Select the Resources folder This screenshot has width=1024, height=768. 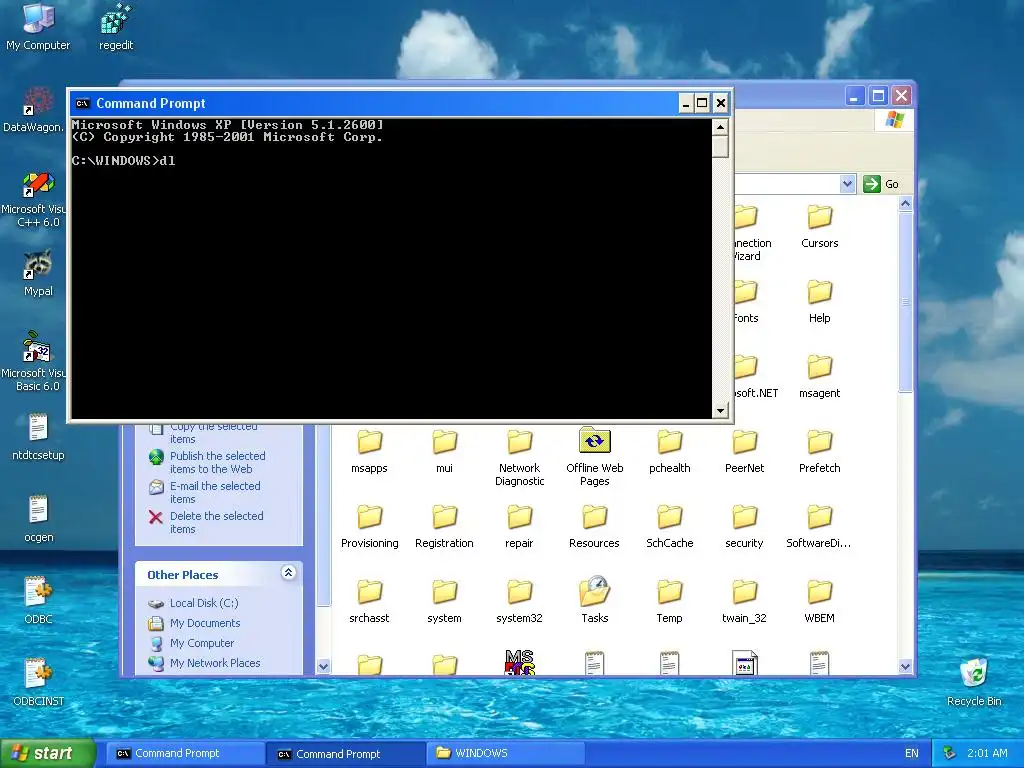tap(594, 526)
